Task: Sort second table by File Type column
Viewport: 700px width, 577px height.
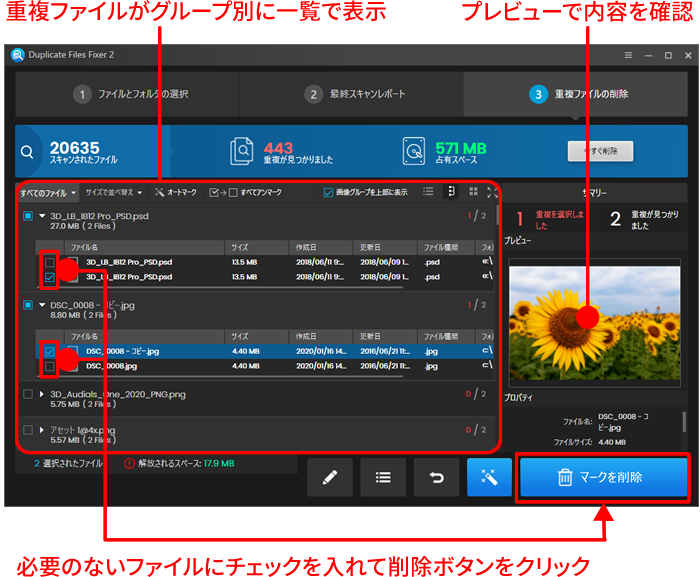Action: [x=446, y=337]
